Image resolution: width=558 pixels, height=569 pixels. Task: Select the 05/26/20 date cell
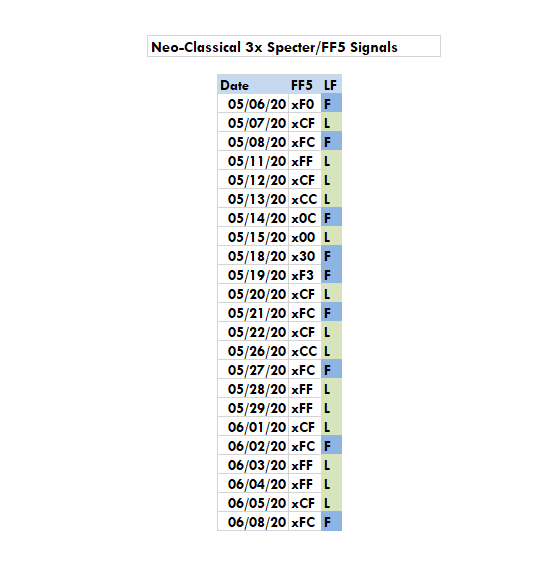[x=253, y=351]
